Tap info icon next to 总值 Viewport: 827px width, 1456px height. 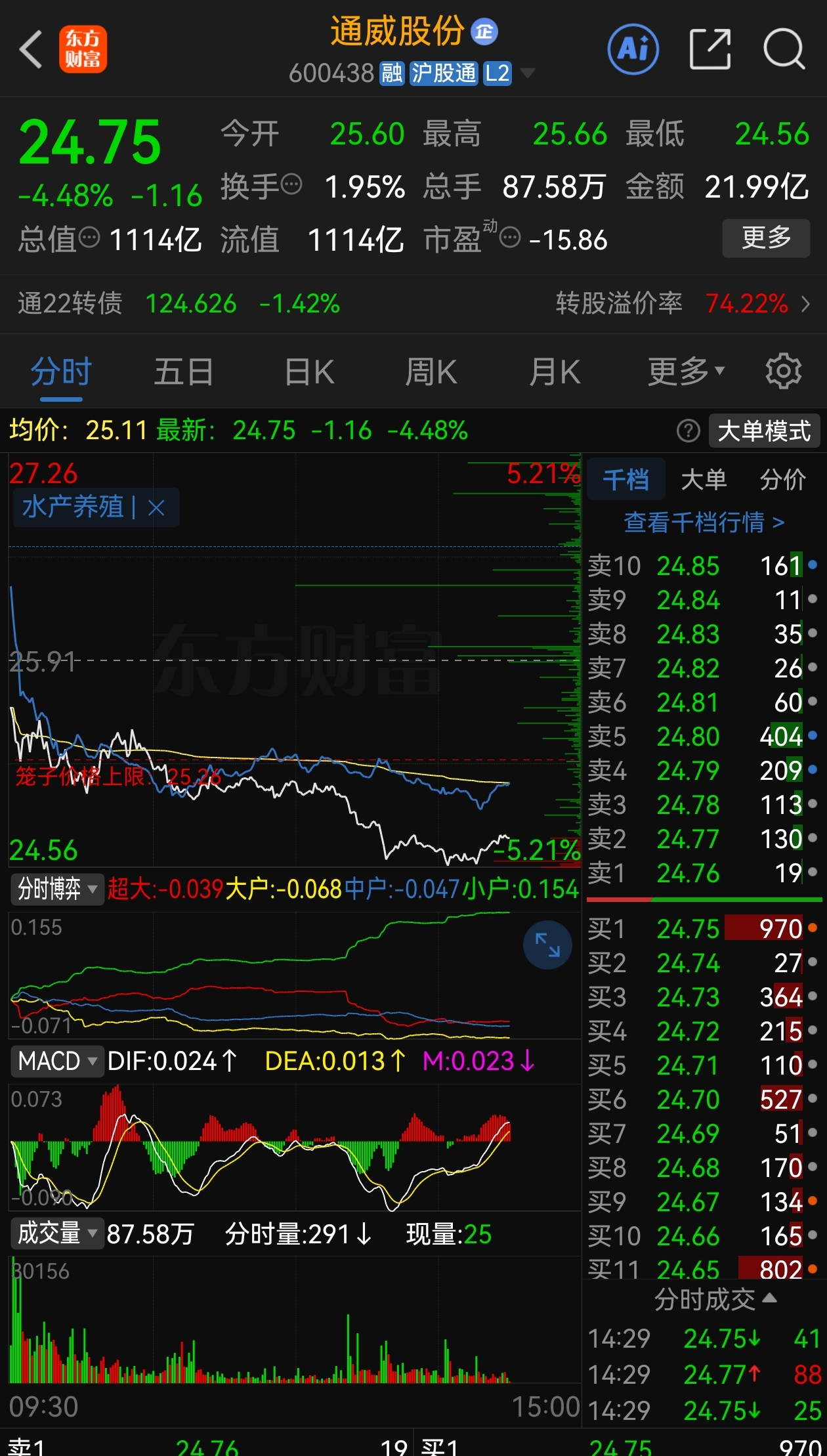tap(89, 236)
